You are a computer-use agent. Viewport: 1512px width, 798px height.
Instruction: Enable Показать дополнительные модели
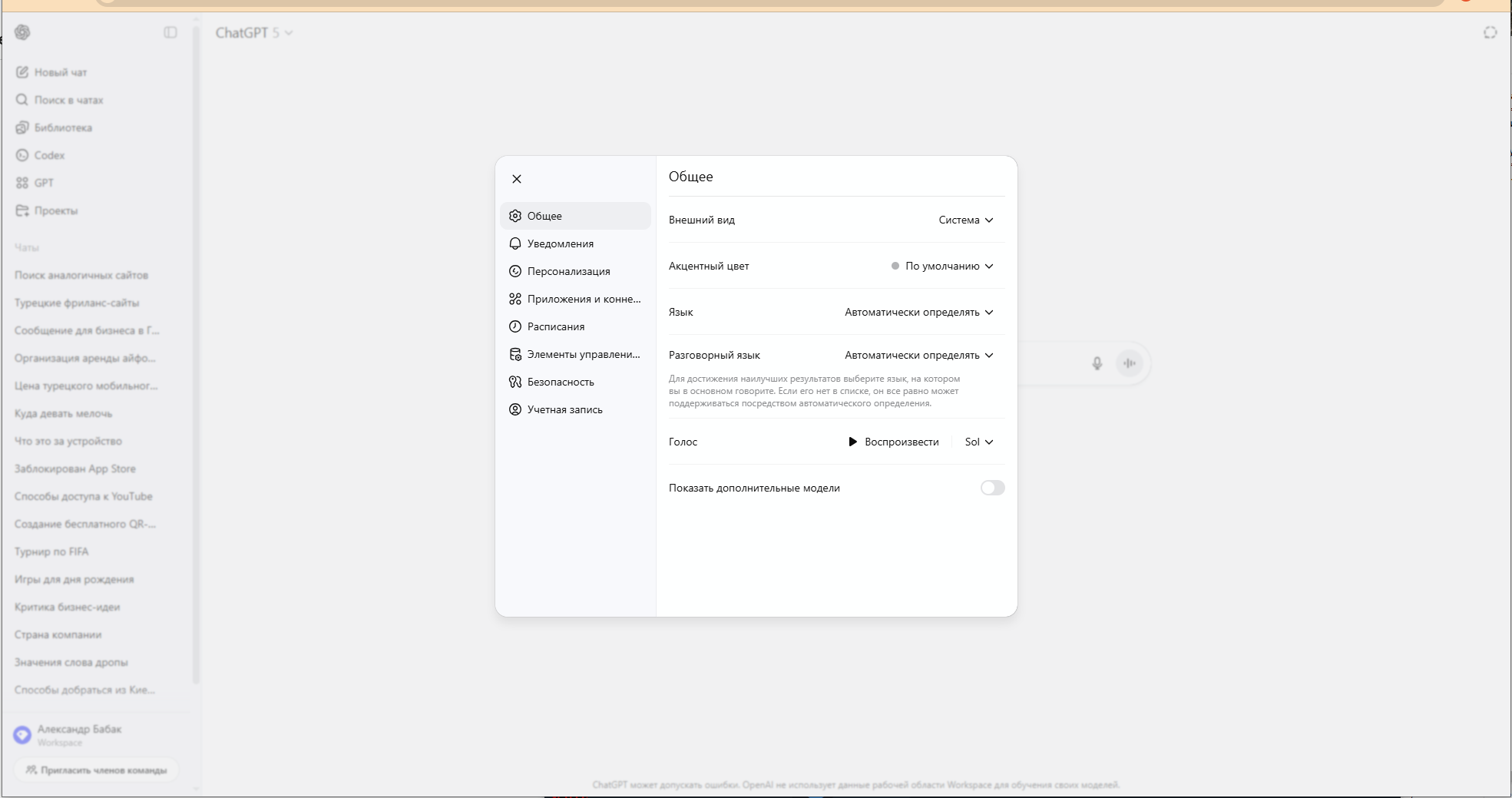click(992, 488)
